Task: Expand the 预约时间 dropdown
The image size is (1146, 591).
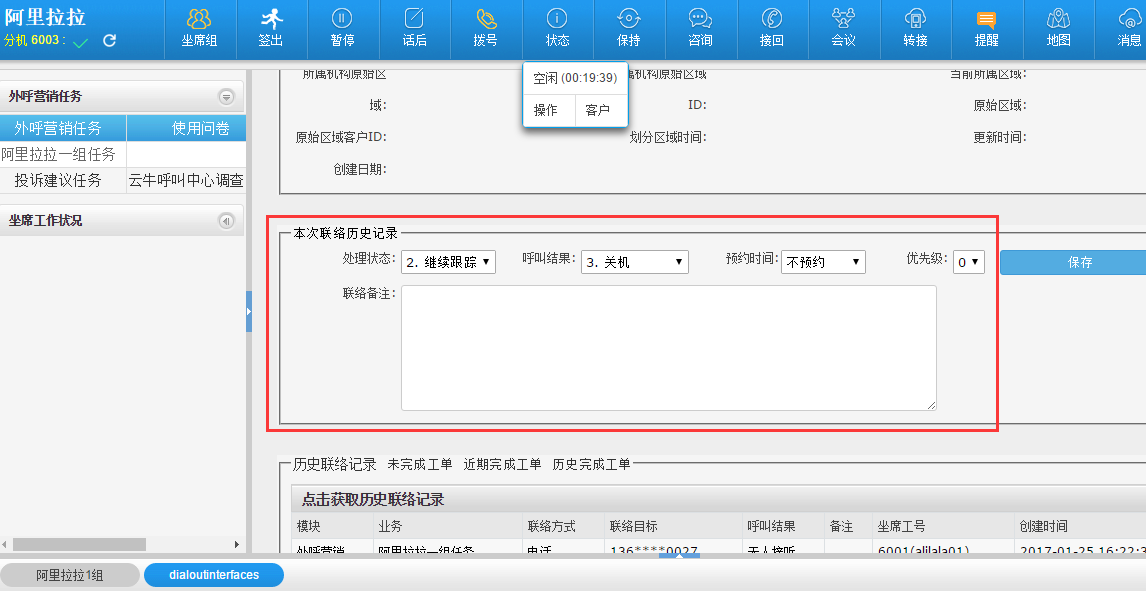Action: point(822,262)
